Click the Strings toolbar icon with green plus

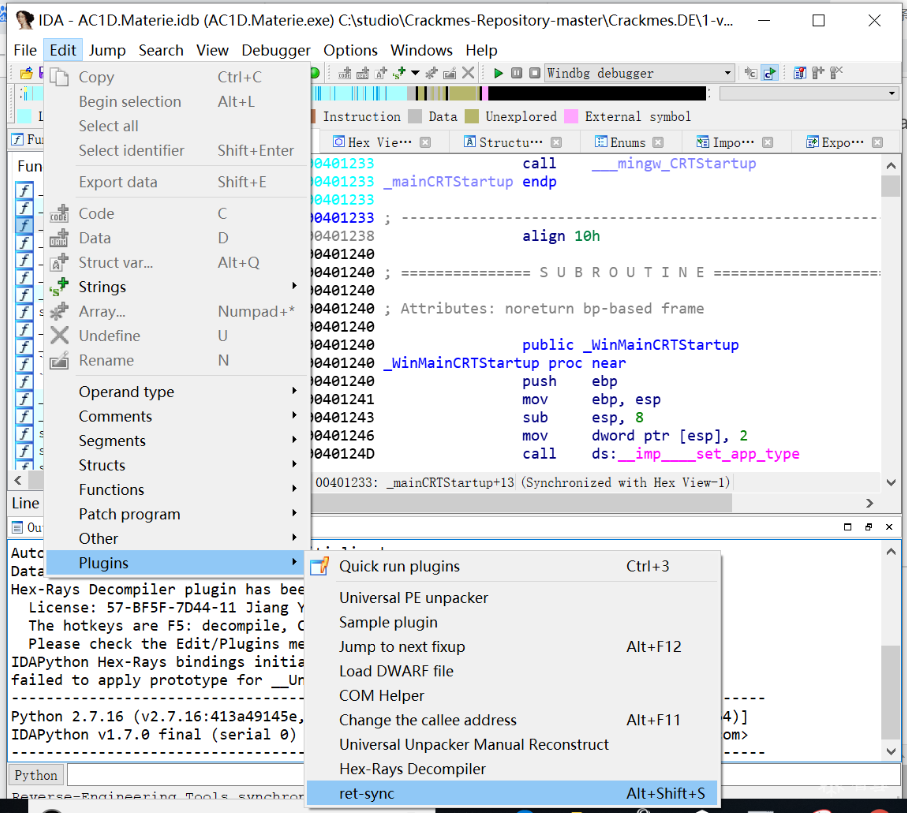tap(399, 73)
